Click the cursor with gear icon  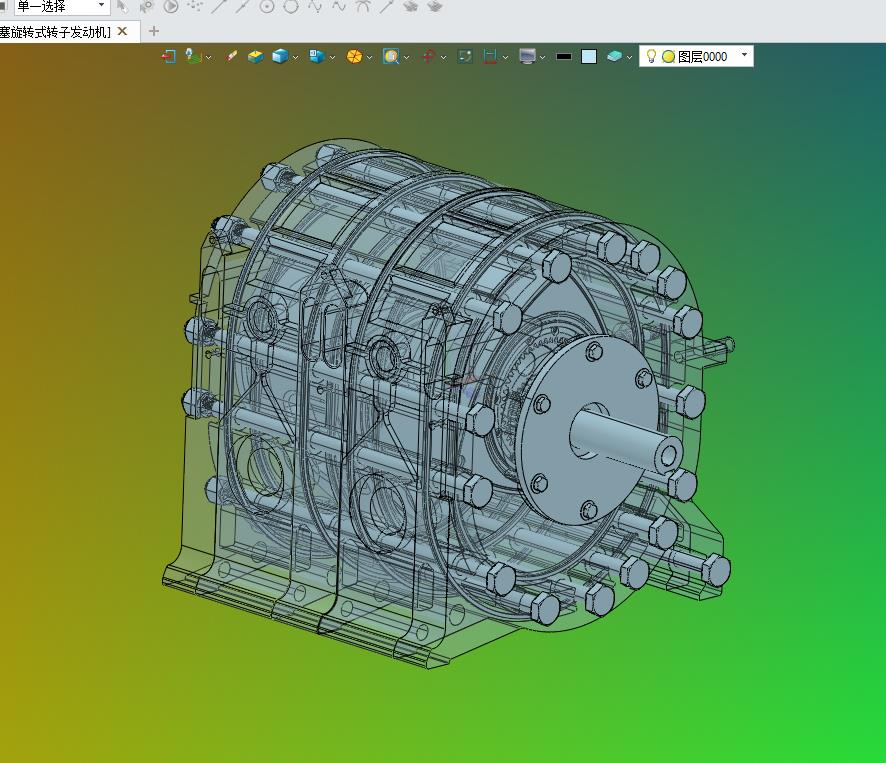pos(146,6)
